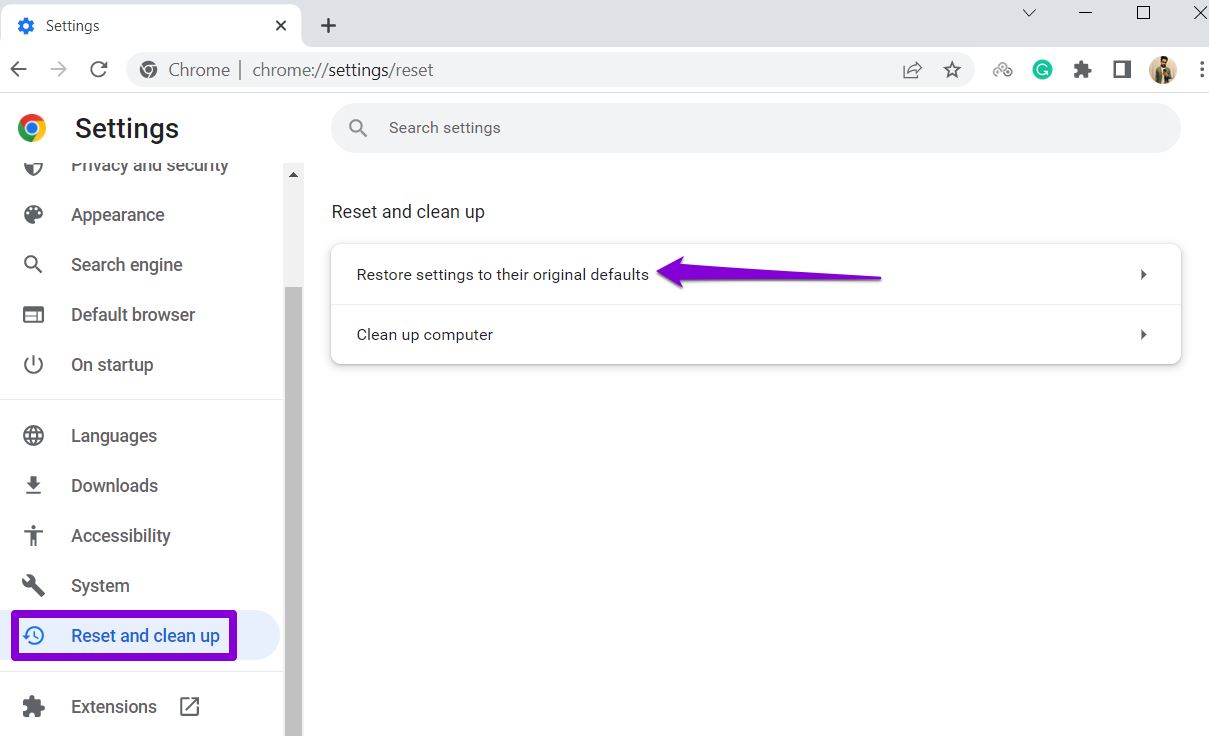Open the Grammarly extension icon
This screenshot has width=1209, height=736.
1042,70
